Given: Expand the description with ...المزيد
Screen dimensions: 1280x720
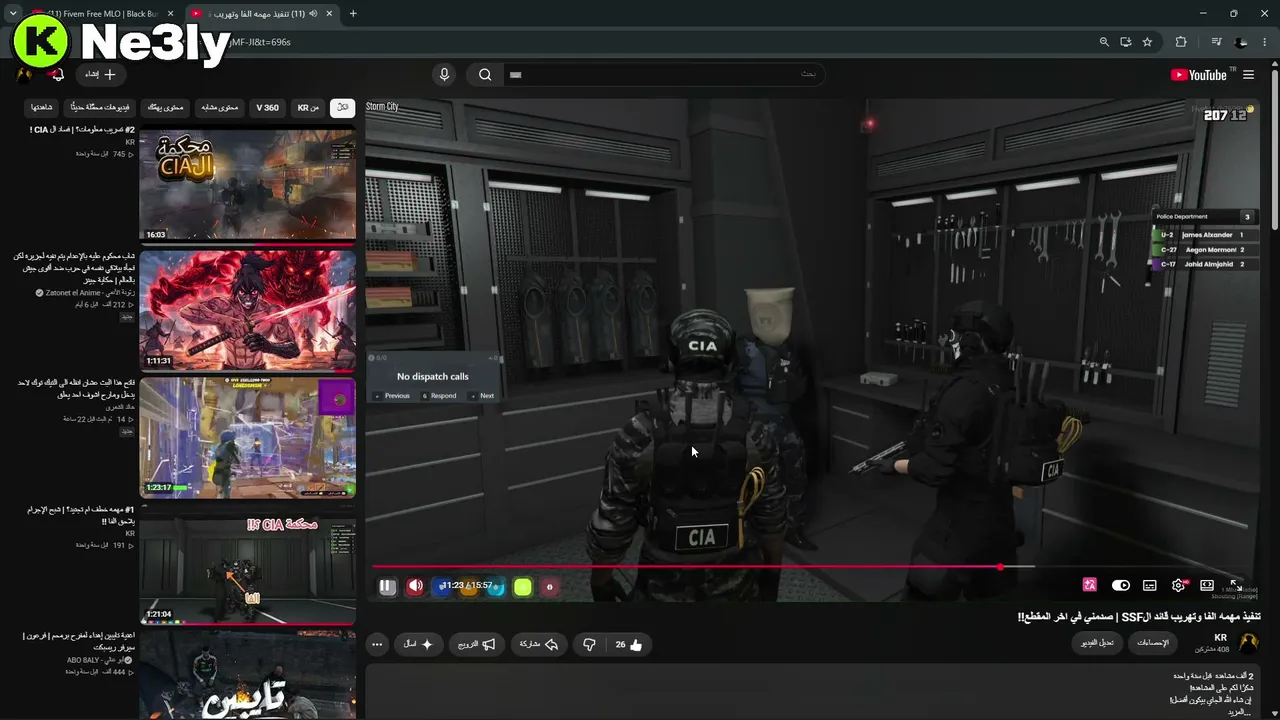Looking at the screenshot, I should tap(1238, 712).
